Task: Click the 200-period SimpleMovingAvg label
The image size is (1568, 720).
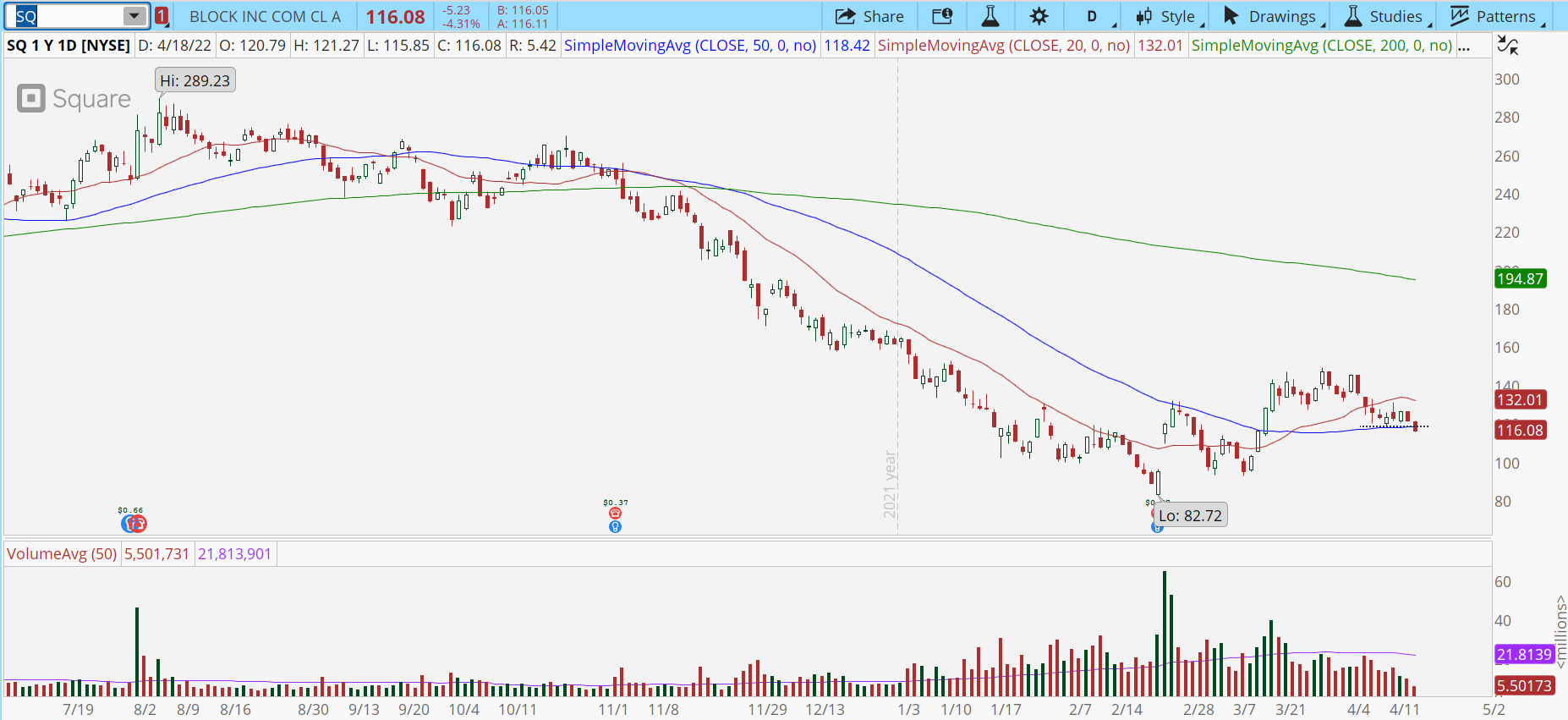Action: [1321, 46]
